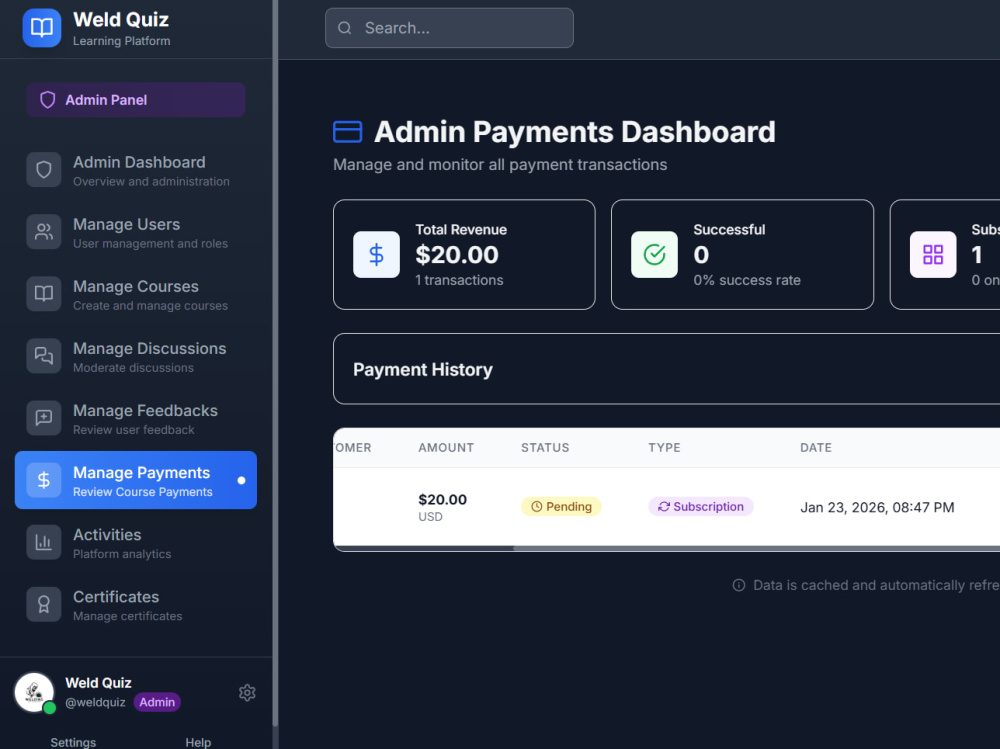Navigate to Manage Discussions
The image size is (1000, 749).
[136, 355]
